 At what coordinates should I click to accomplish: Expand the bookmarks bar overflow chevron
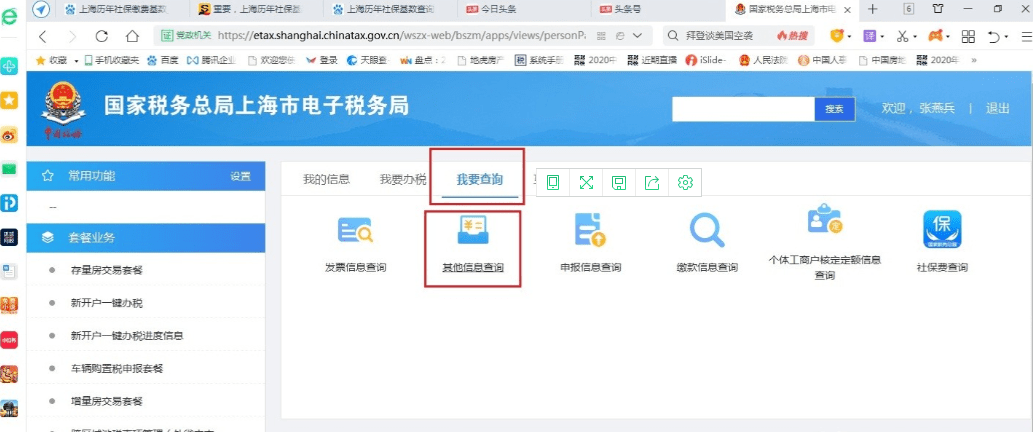pyautogui.click(x=974, y=60)
